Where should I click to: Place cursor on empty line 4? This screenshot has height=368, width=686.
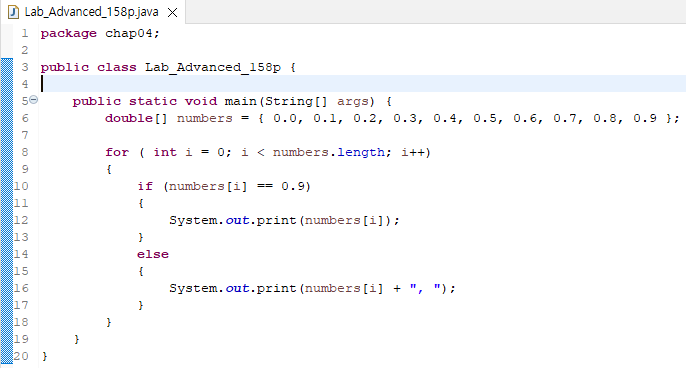363,84
